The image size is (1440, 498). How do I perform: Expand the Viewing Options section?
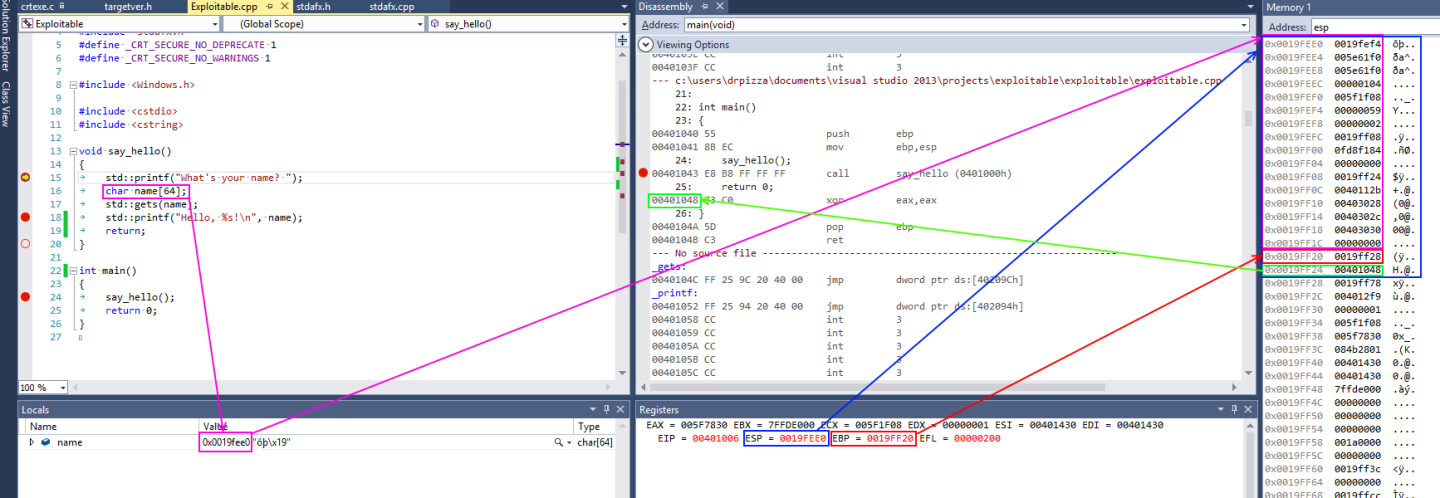coord(645,44)
